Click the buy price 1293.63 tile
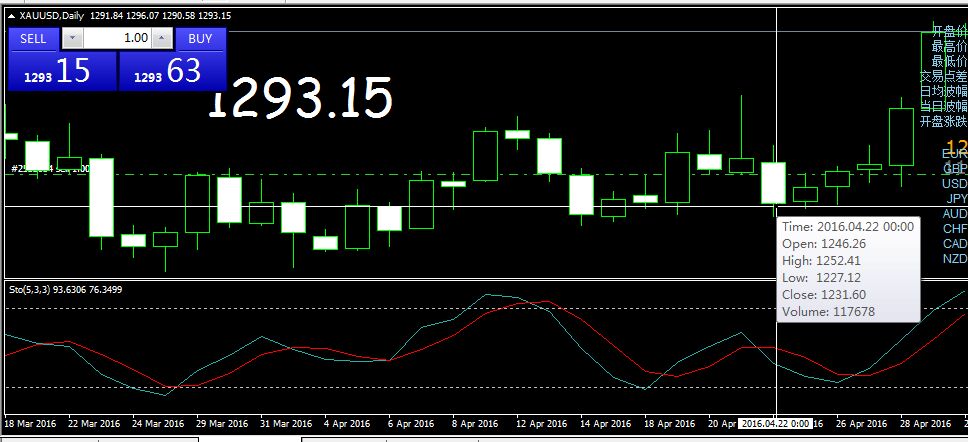This screenshot has width=968, height=442. [172, 71]
